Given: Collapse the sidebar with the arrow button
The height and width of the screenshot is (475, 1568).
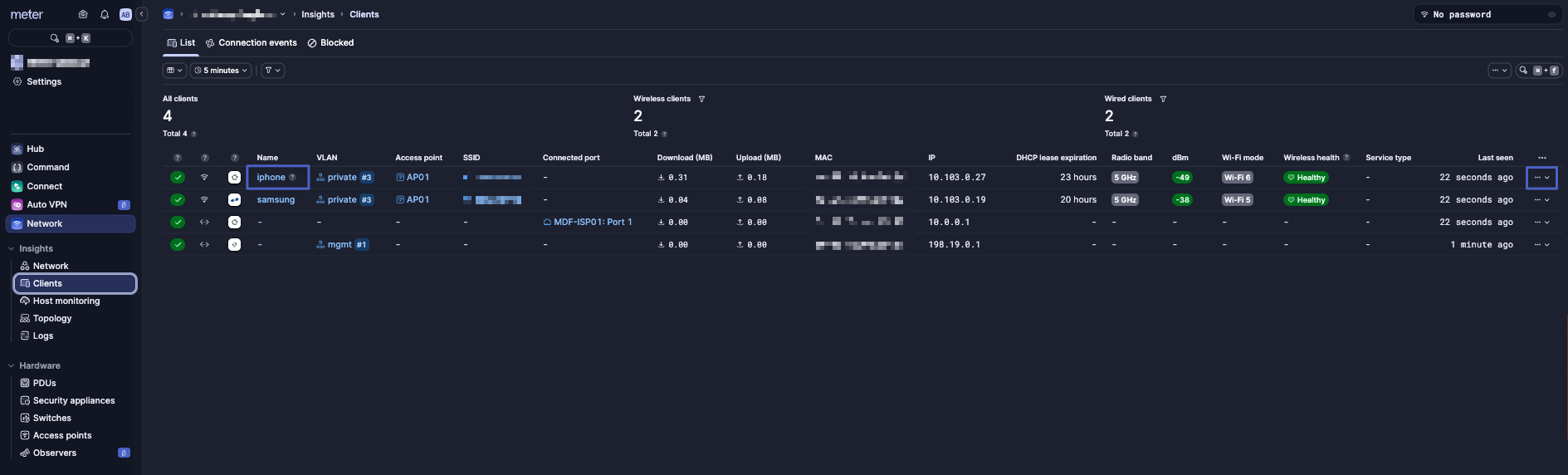Looking at the screenshot, I should [x=142, y=14].
